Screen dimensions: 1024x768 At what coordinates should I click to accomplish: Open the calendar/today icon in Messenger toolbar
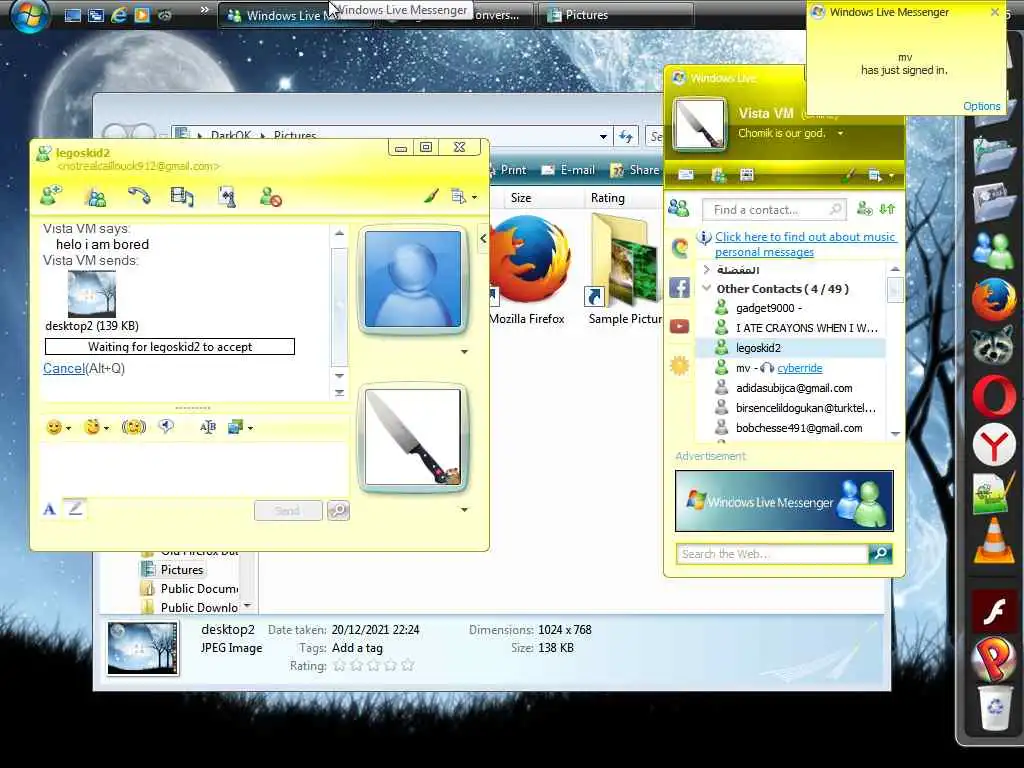[746, 174]
